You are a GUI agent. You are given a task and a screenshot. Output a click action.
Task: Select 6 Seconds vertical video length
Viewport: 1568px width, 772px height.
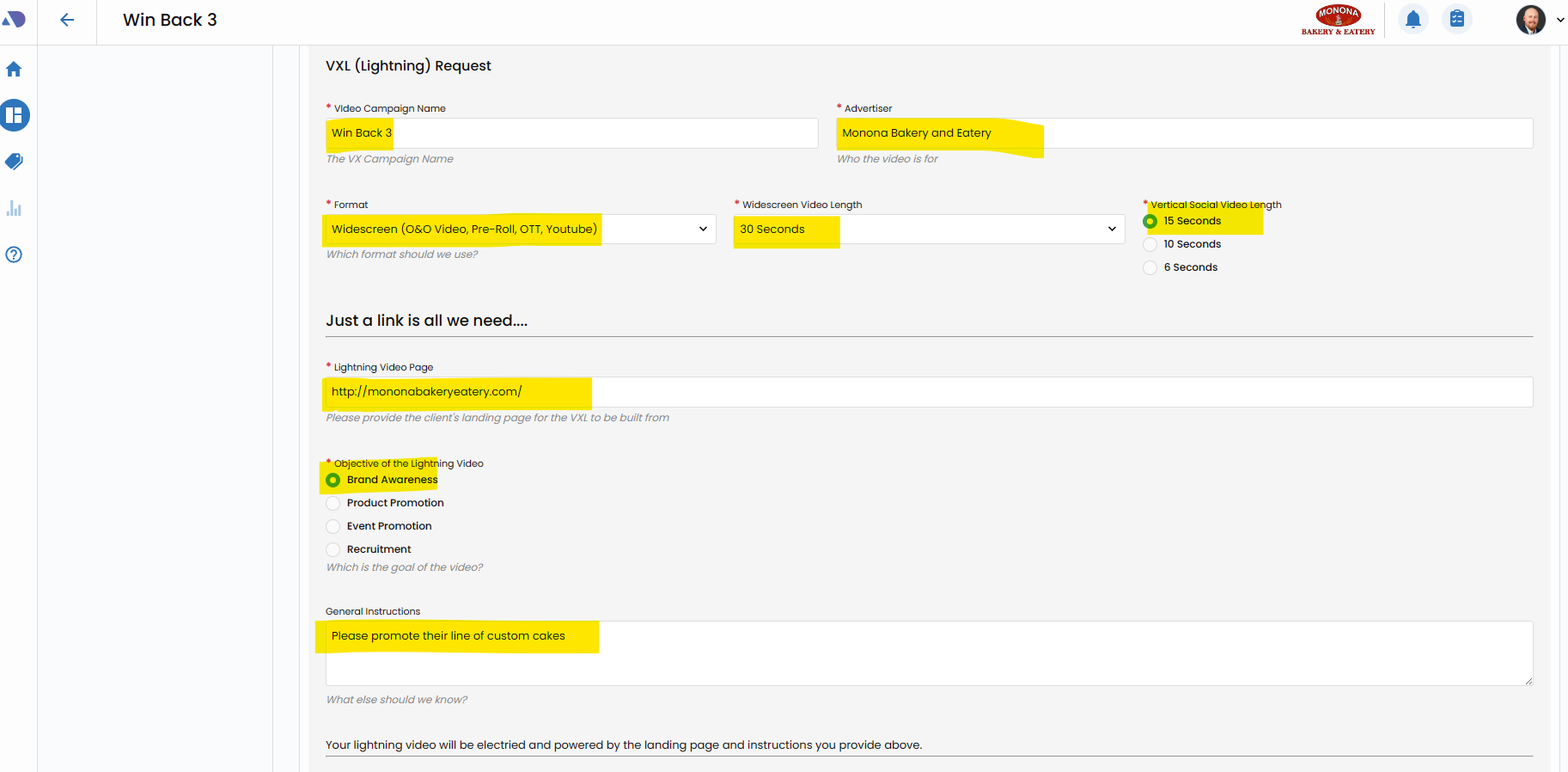point(1150,268)
